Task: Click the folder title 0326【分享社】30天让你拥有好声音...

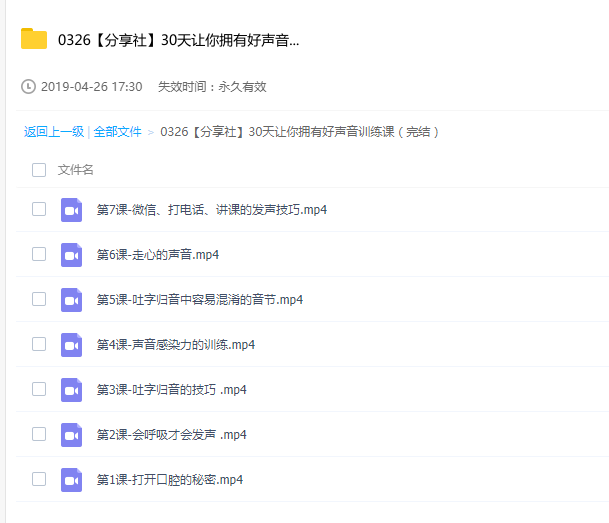Action: (x=179, y=40)
